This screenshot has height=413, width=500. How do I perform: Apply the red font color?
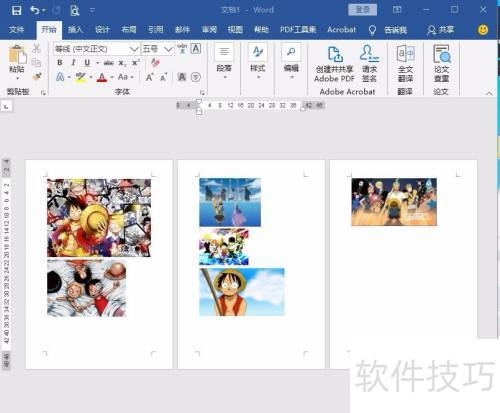pyautogui.click(x=102, y=77)
